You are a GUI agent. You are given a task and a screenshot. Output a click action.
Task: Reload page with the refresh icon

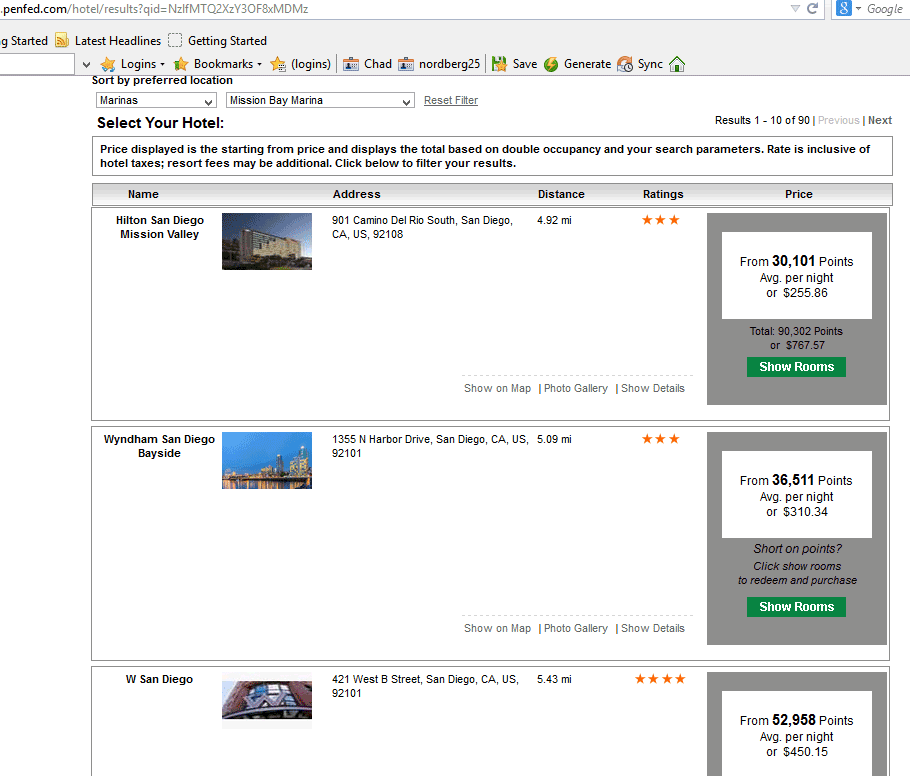[x=812, y=9]
